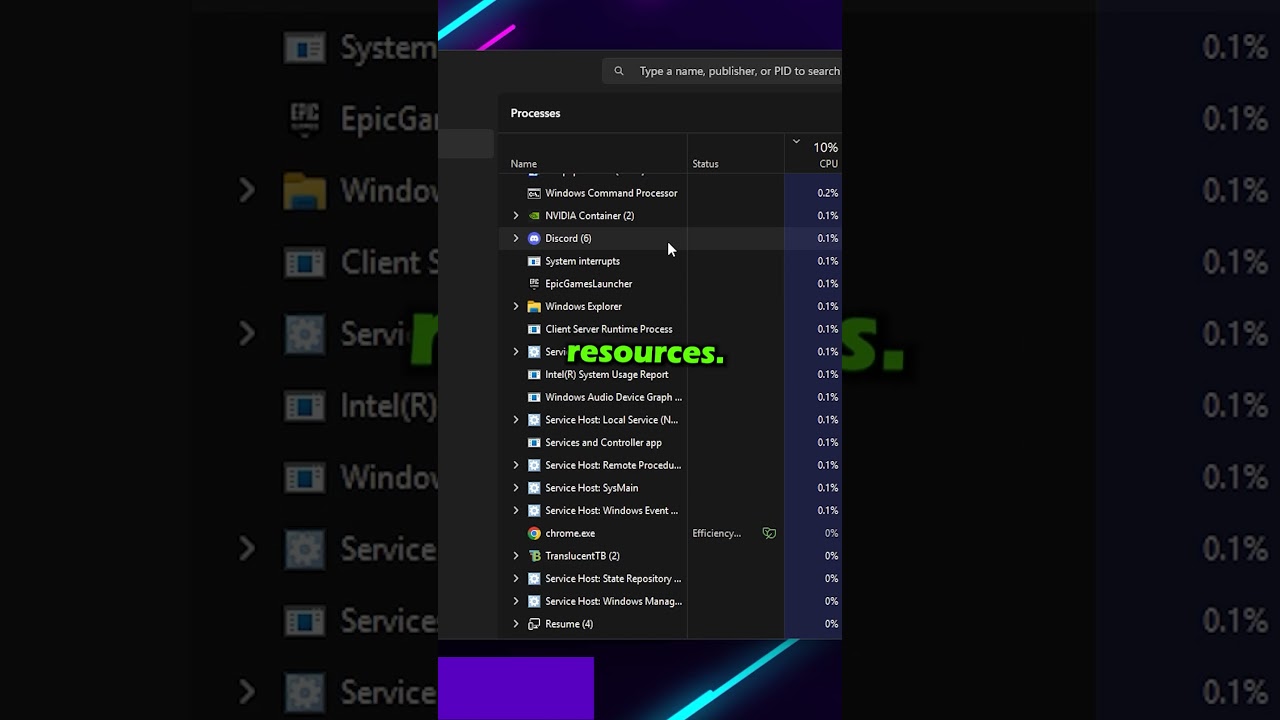
Task: Expand Service Host: Windows Event group
Action: click(x=516, y=511)
